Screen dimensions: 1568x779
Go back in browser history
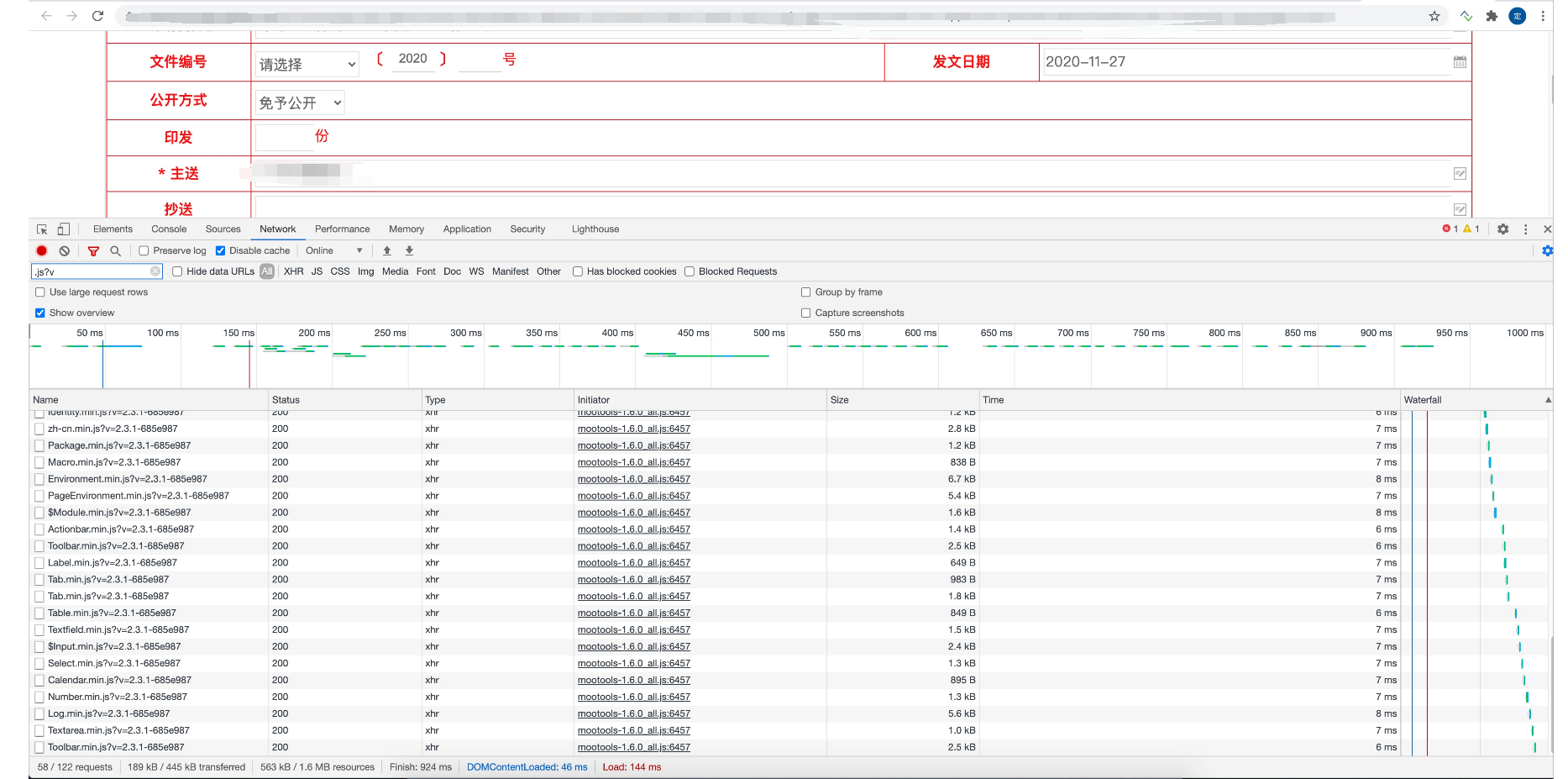coord(46,16)
